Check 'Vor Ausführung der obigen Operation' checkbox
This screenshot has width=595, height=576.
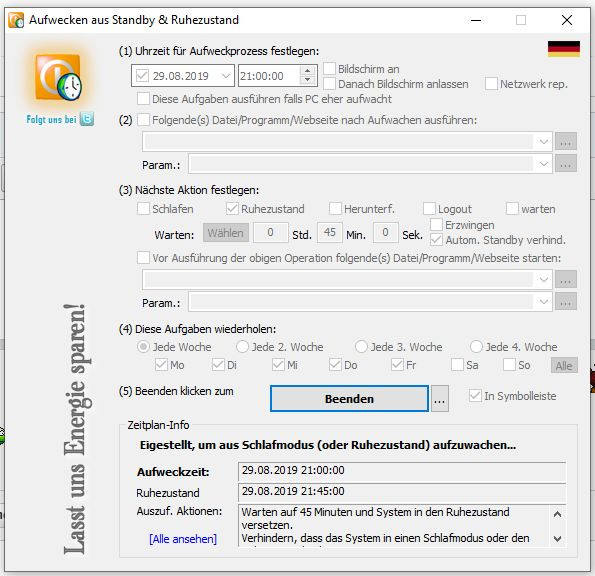tap(143, 258)
